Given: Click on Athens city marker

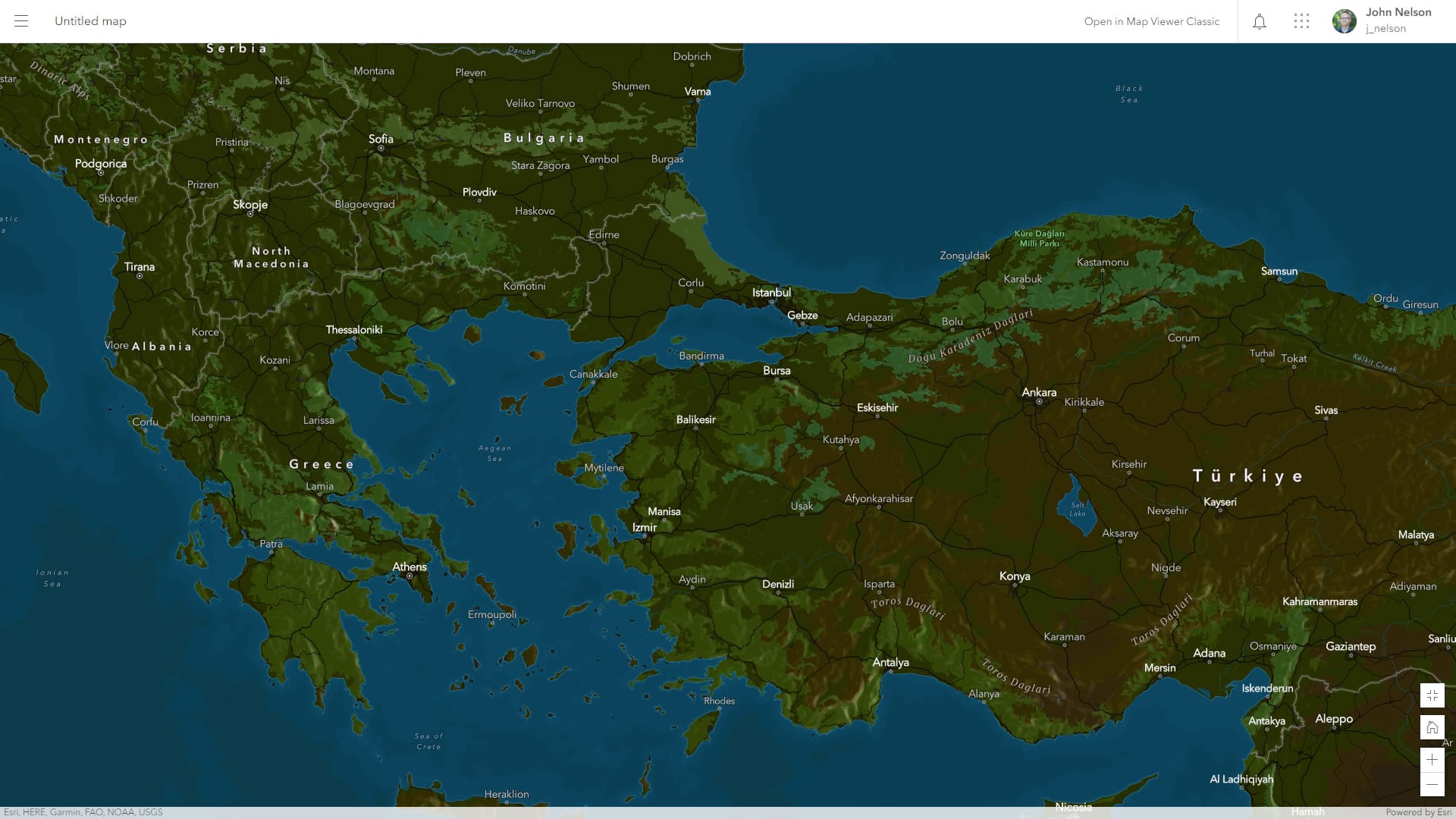Looking at the screenshot, I should click(x=409, y=576).
